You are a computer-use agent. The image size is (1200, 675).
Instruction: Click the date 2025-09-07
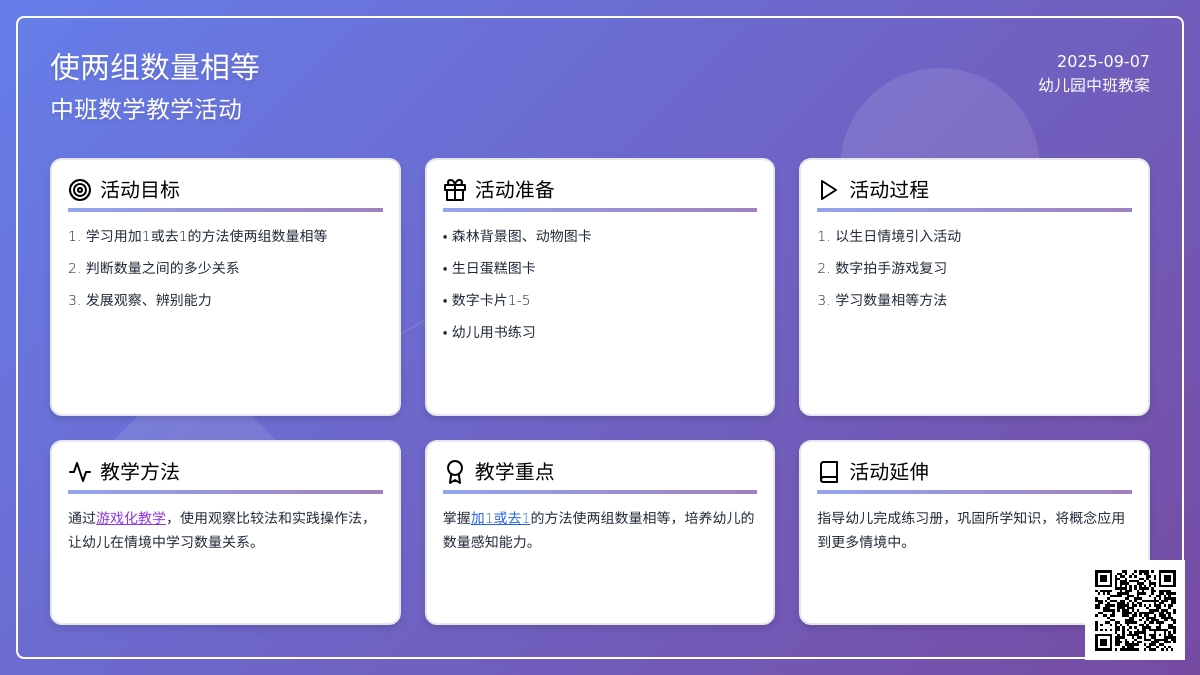click(x=1103, y=61)
